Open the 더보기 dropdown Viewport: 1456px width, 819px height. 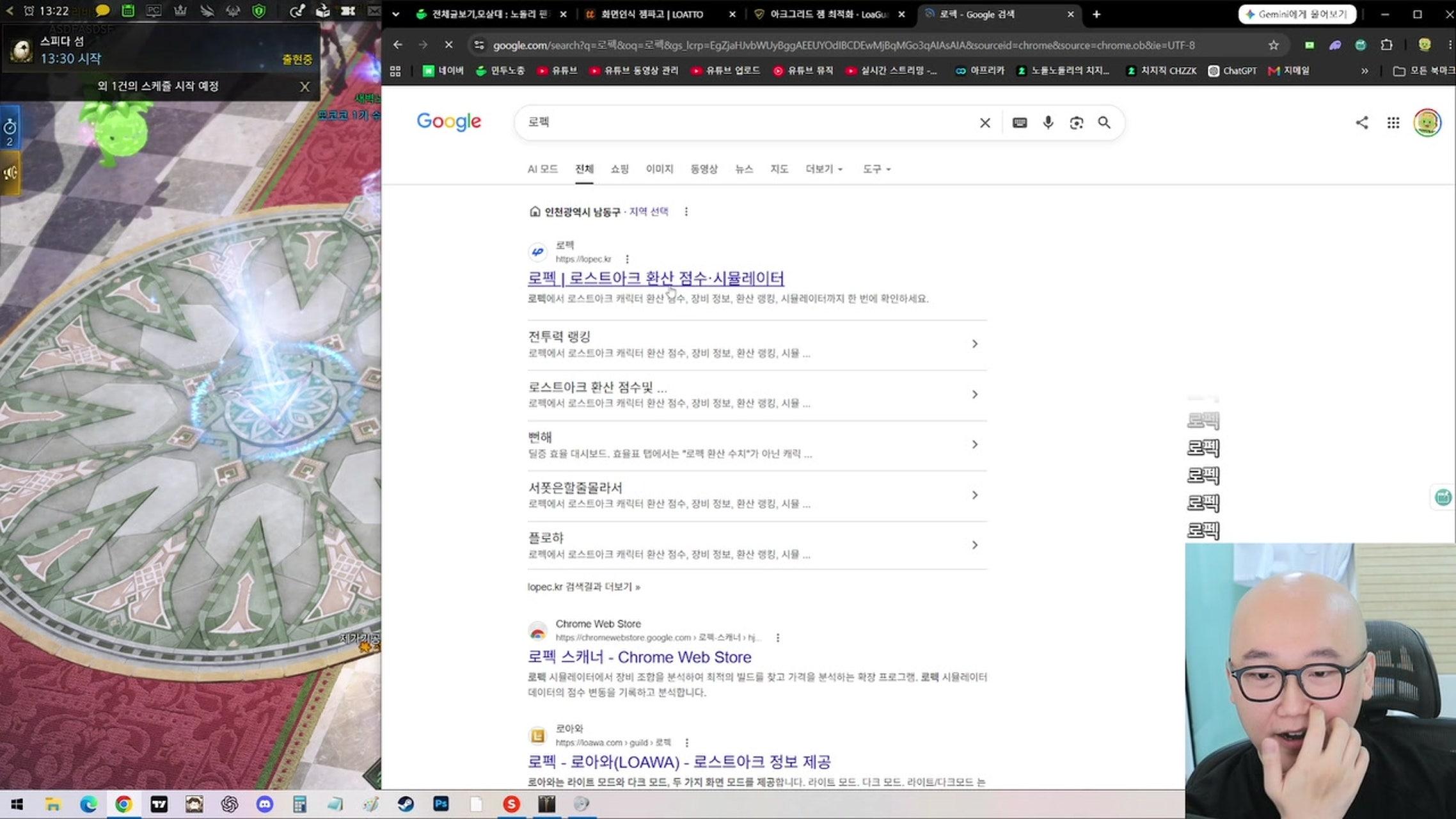[x=824, y=169]
